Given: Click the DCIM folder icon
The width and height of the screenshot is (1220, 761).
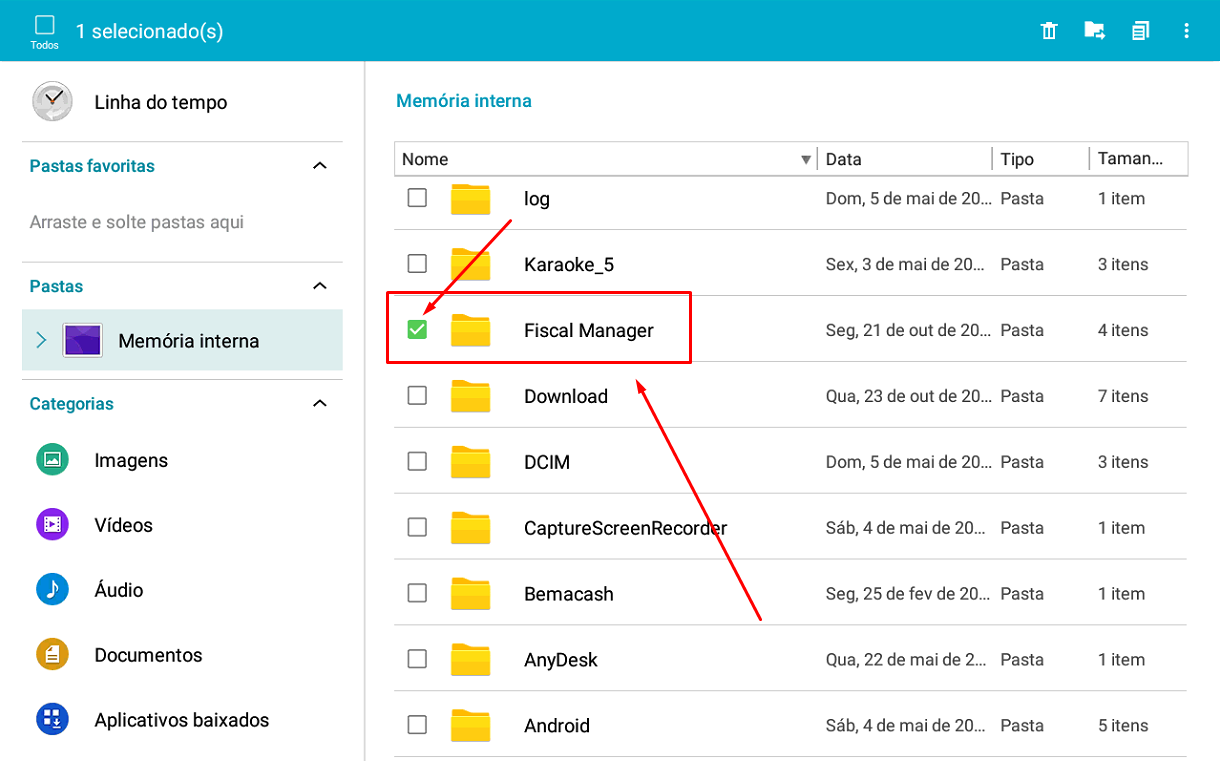Looking at the screenshot, I should (470, 462).
